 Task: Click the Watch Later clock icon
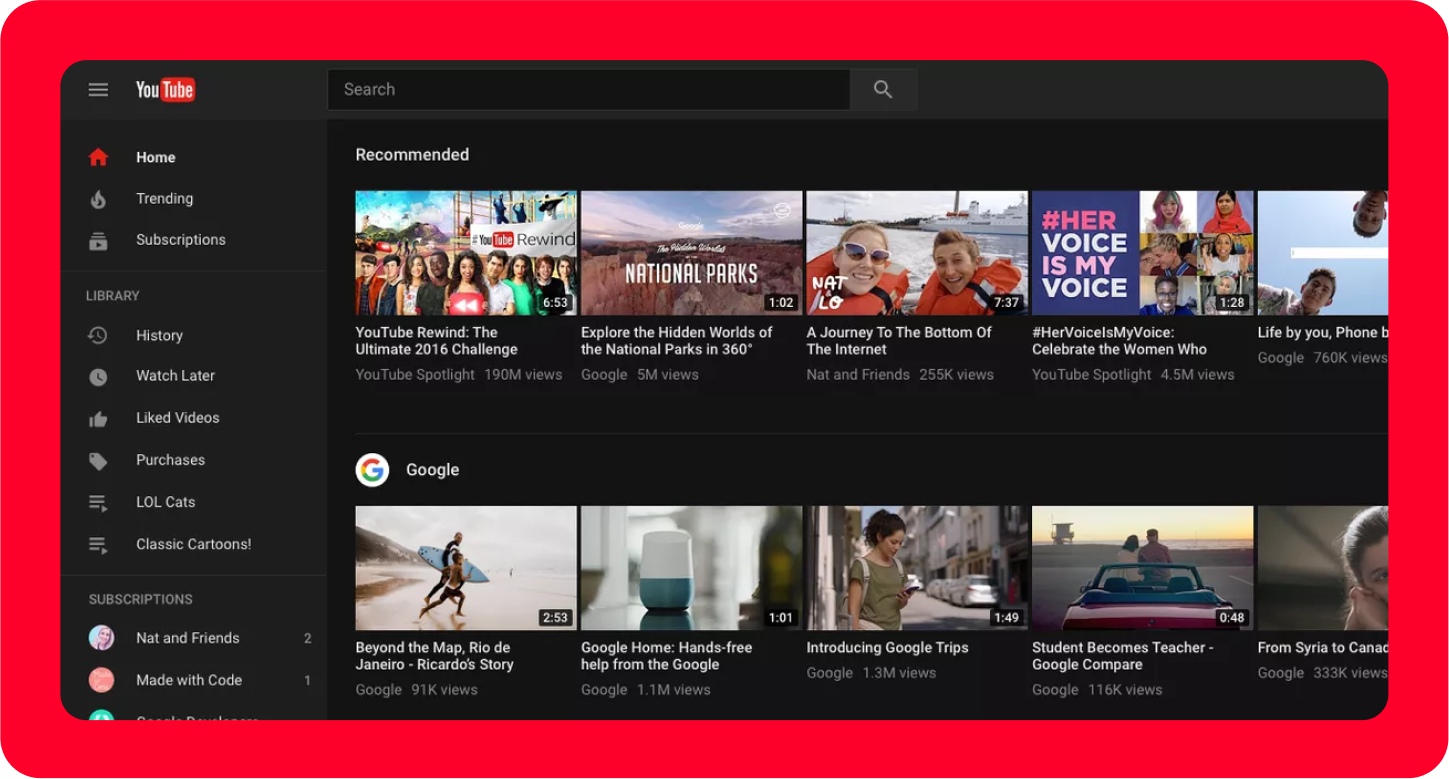coord(98,377)
